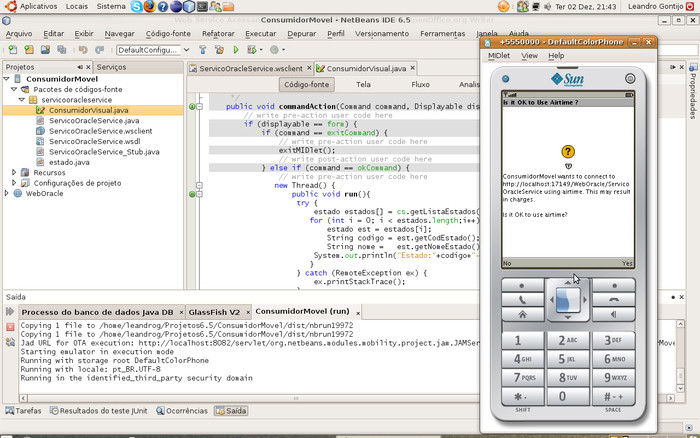
Task: Open Firefox from the top panel
Action: click(x=150, y=6)
